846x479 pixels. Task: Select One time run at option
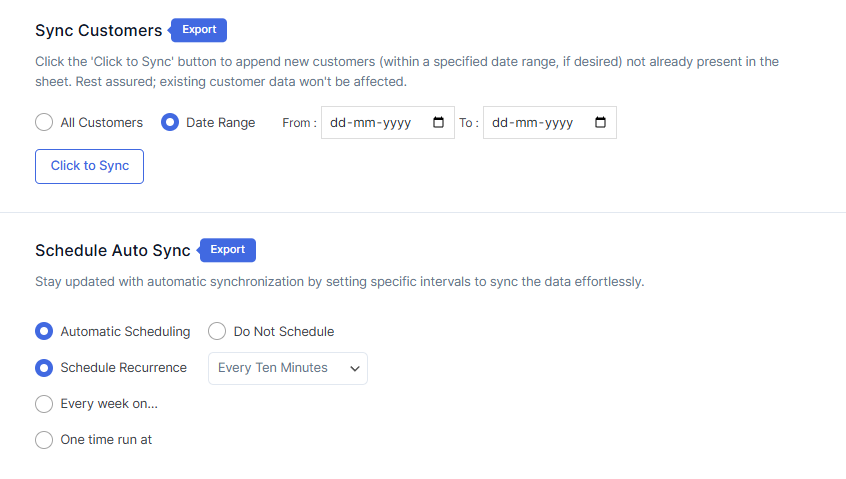coord(44,440)
